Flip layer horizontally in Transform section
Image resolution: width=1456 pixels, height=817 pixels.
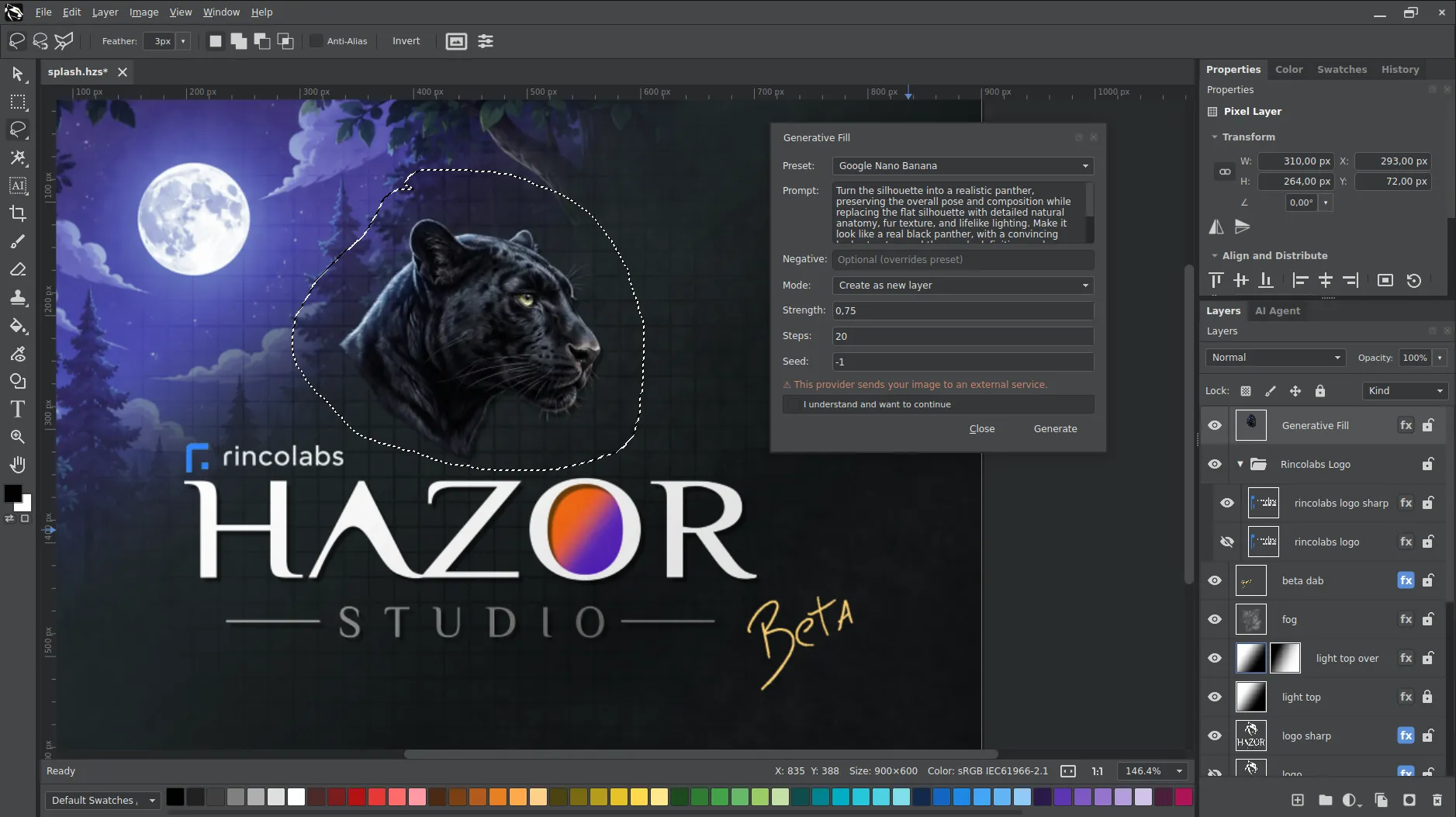(x=1216, y=227)
